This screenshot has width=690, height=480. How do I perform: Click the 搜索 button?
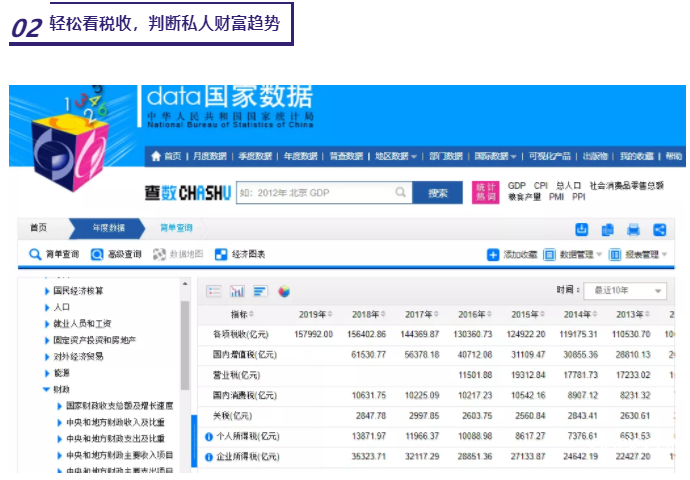point(438,193)
